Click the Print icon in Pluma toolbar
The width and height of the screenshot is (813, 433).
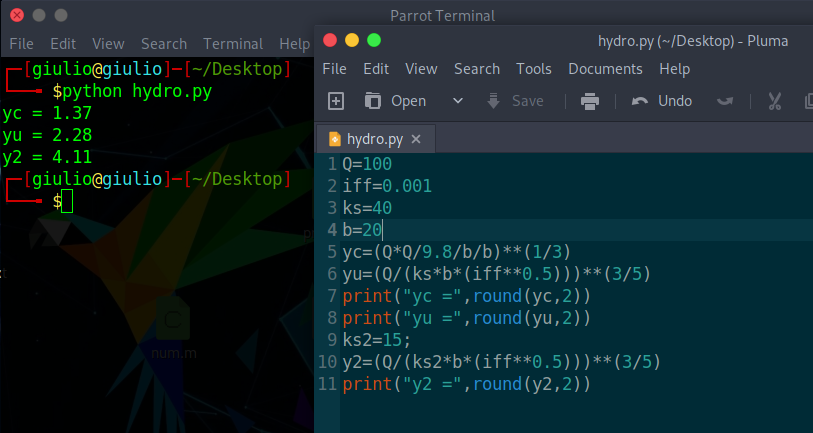[x=590, y=101]
